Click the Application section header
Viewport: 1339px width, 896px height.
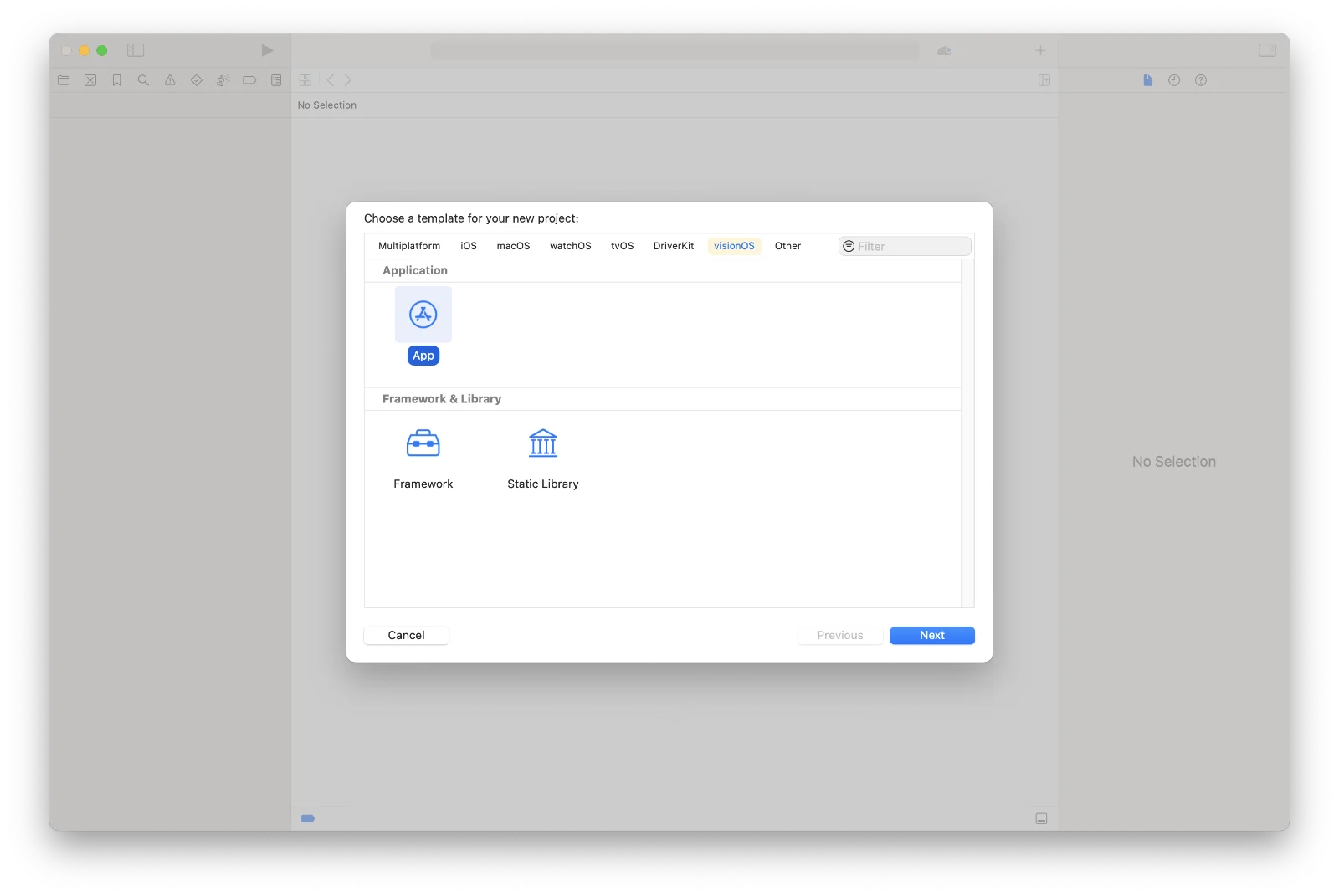415,270
